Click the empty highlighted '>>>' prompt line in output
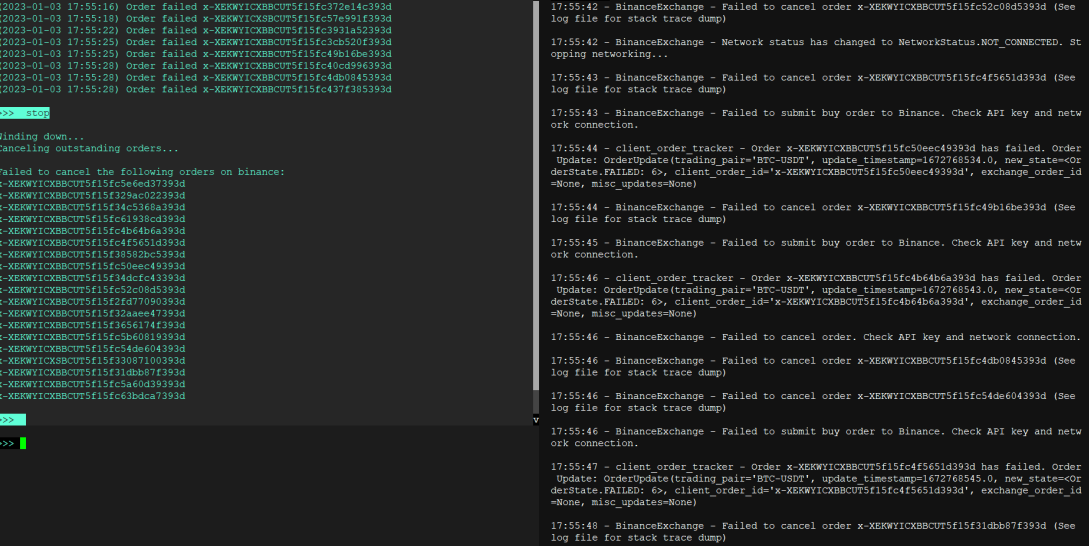This screenshot has height=546, width=1089. pyautogui.click(x=13, y=420)
